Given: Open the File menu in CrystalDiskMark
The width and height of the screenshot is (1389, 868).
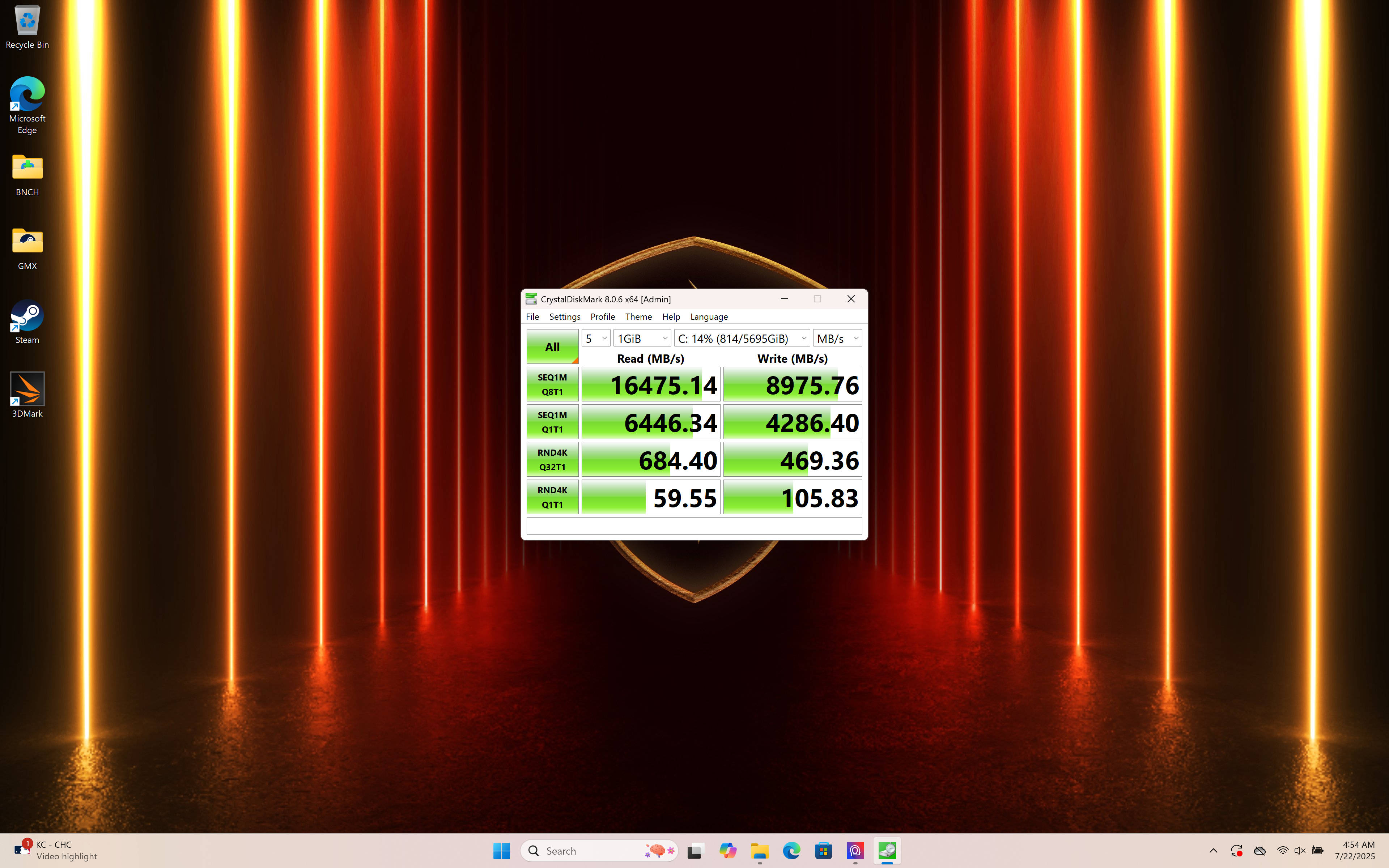Looking at the screenshot, I should (x=533, y=317).
